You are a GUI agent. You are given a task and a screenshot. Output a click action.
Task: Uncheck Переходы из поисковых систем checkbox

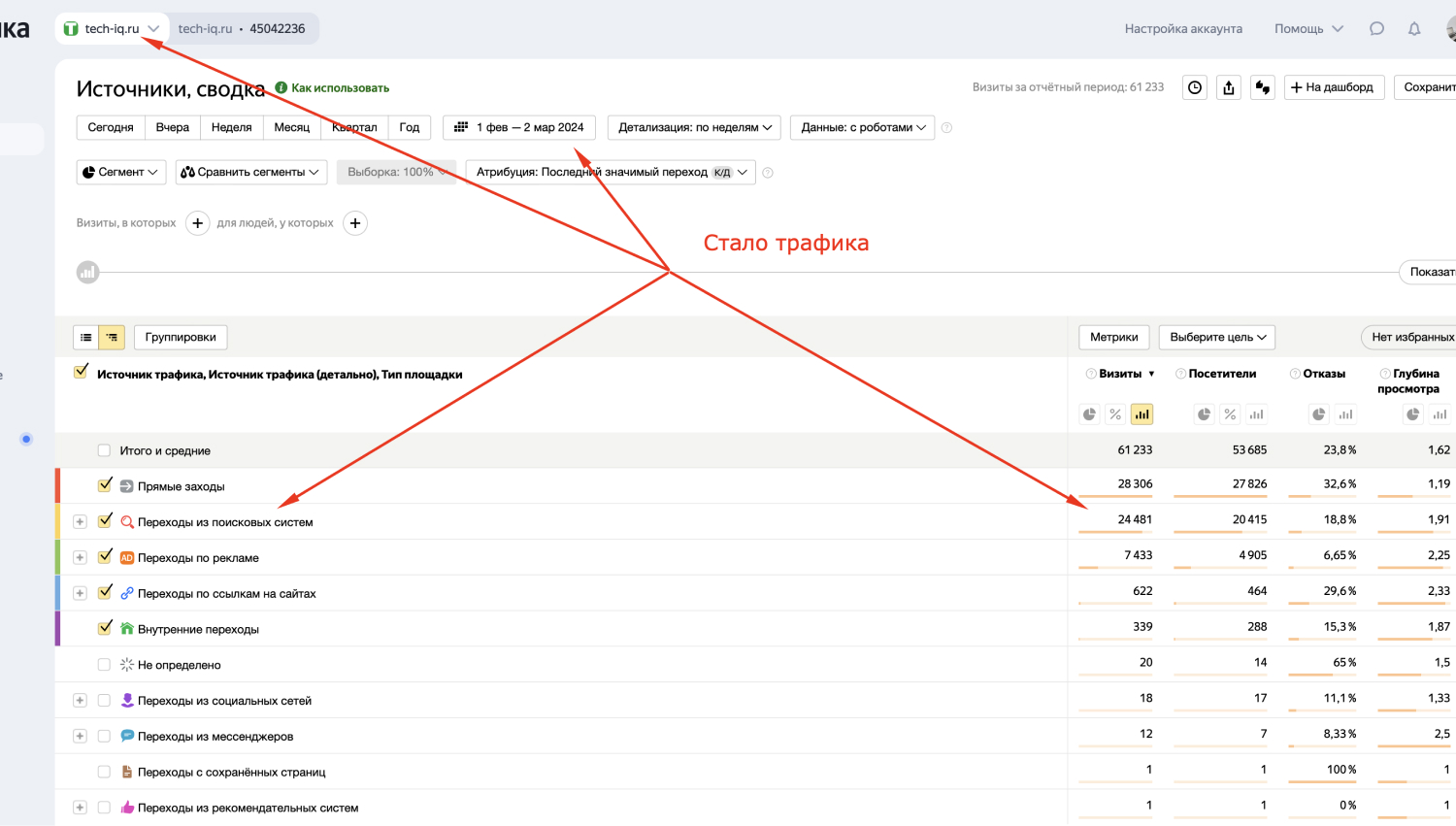[105, 520]
